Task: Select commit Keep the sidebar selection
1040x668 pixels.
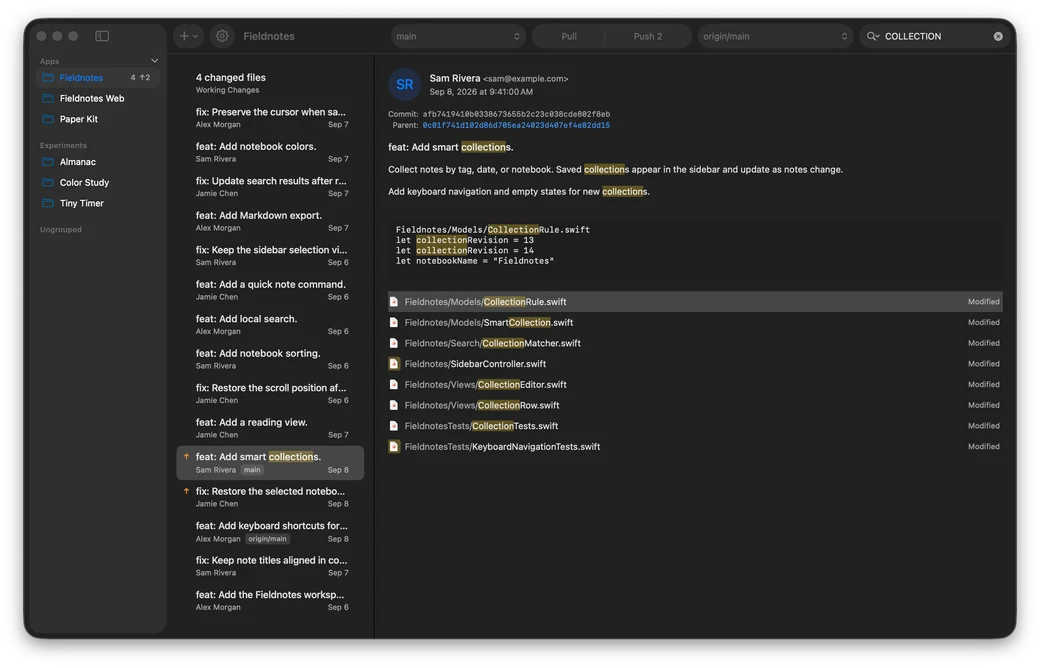Action: pyautogui.click(x=271, y=255)
